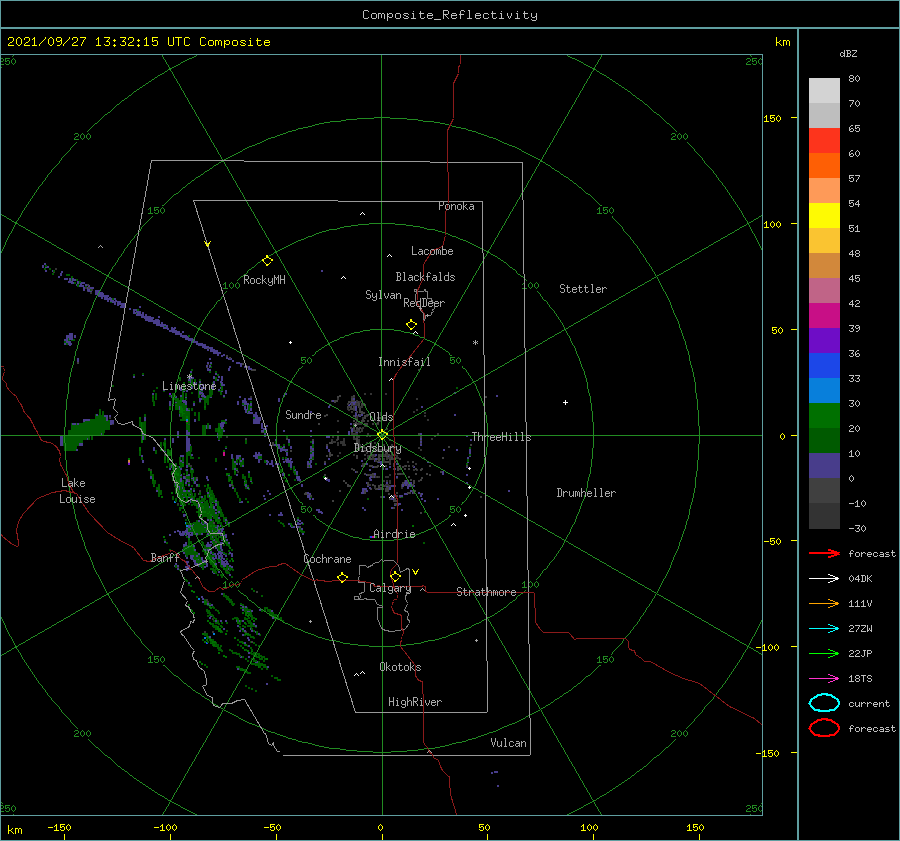Screen dimensions: 900x841
Task: Select the purple 36-39 dBZ swatch
Action: tap(824, 341)
